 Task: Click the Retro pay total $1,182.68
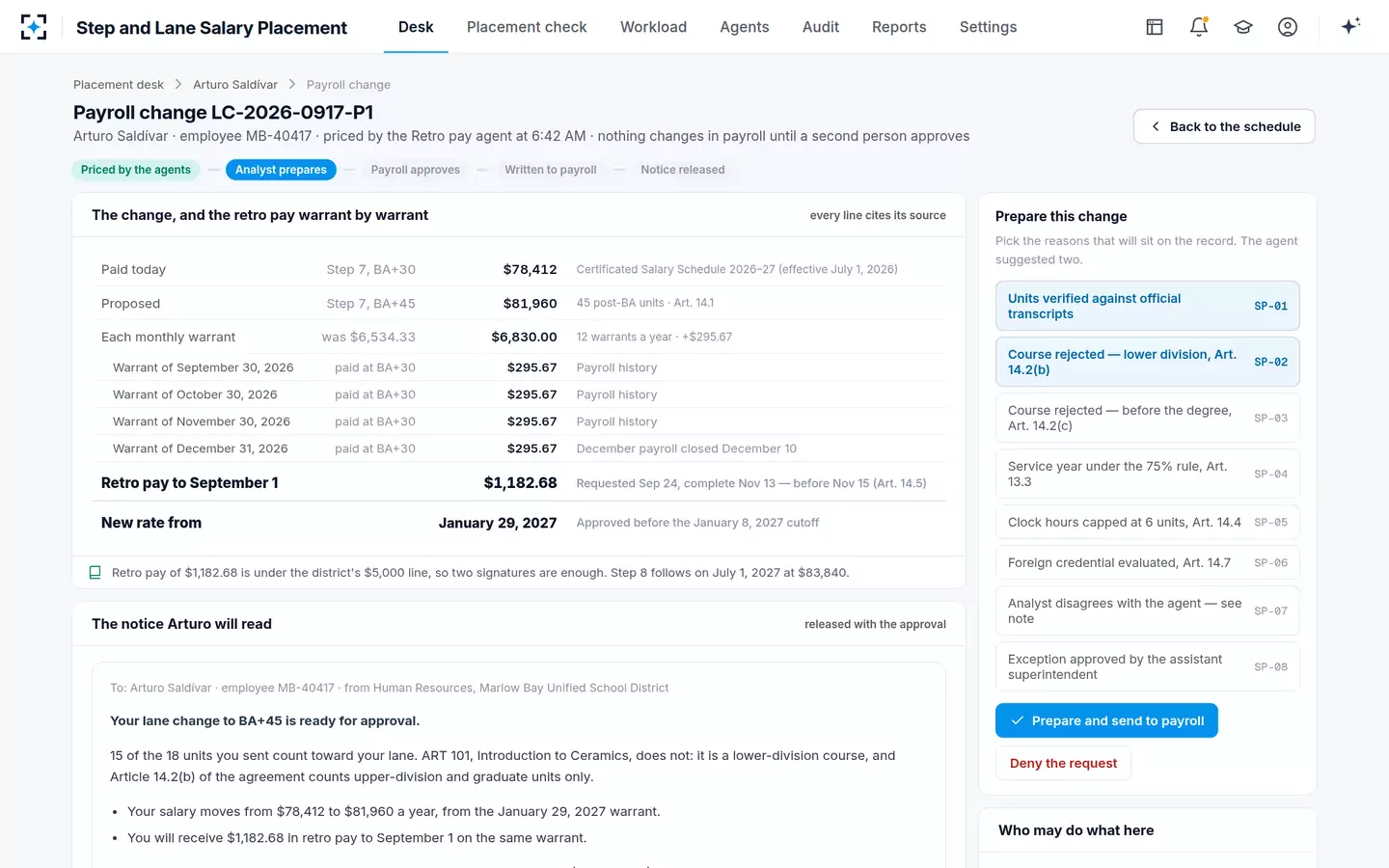[x=520, y=483]
